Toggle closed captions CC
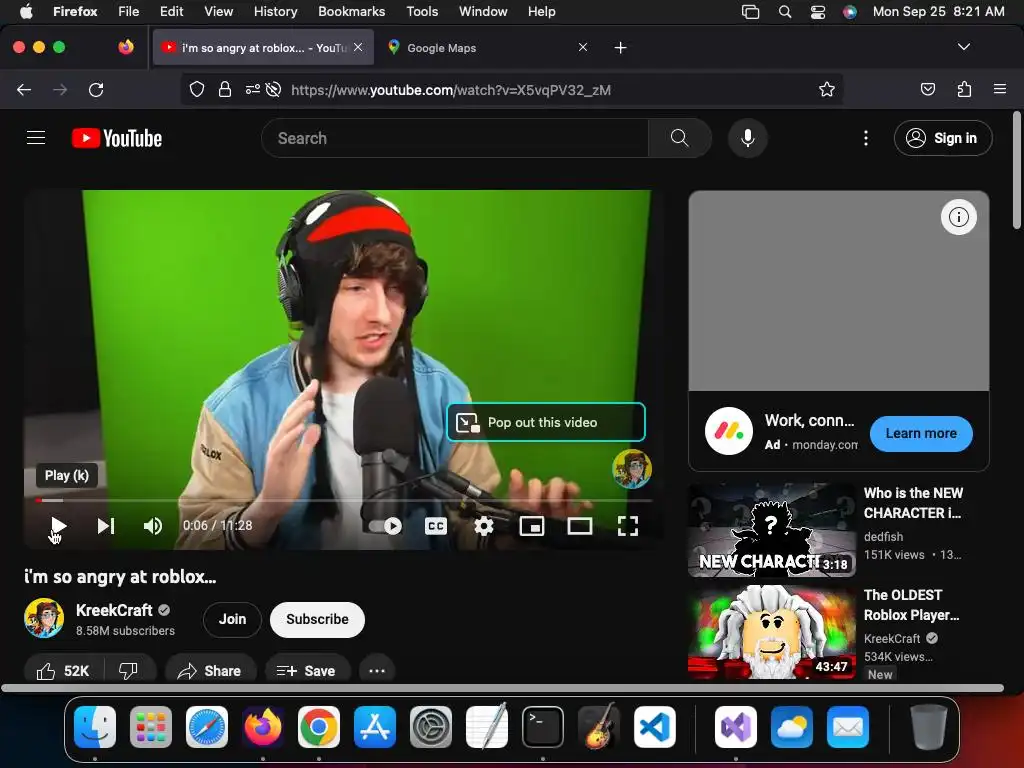 [436, 526]
